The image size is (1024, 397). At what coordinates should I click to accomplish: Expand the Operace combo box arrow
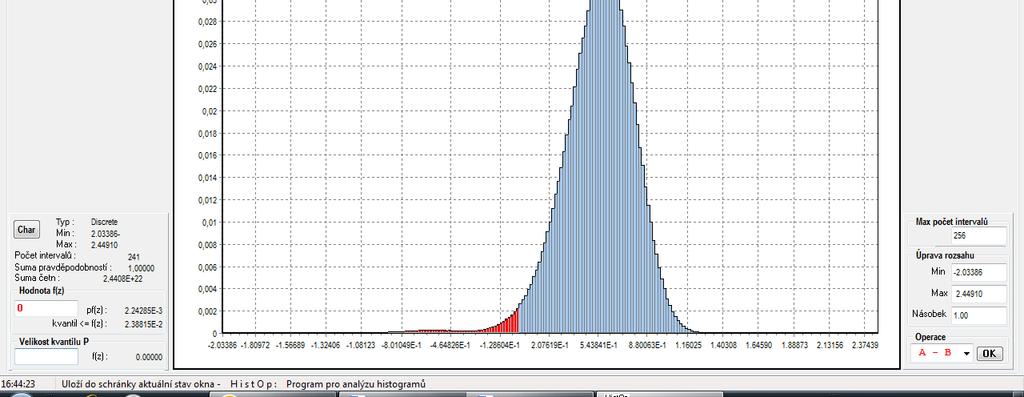coord(966,353)
